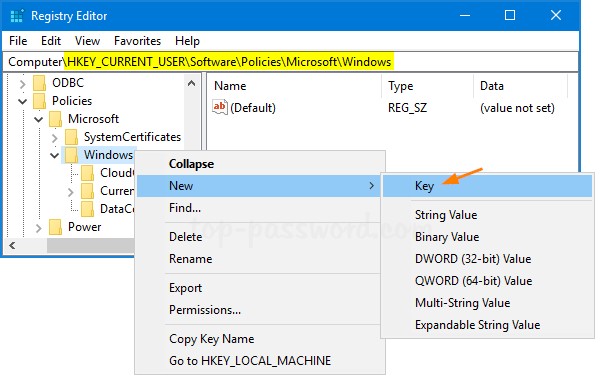Image resolution: width=595 pixels, height=375 pixels.
Task: Click the Microsoft folder icon in tree
Action: coord(55,119)
